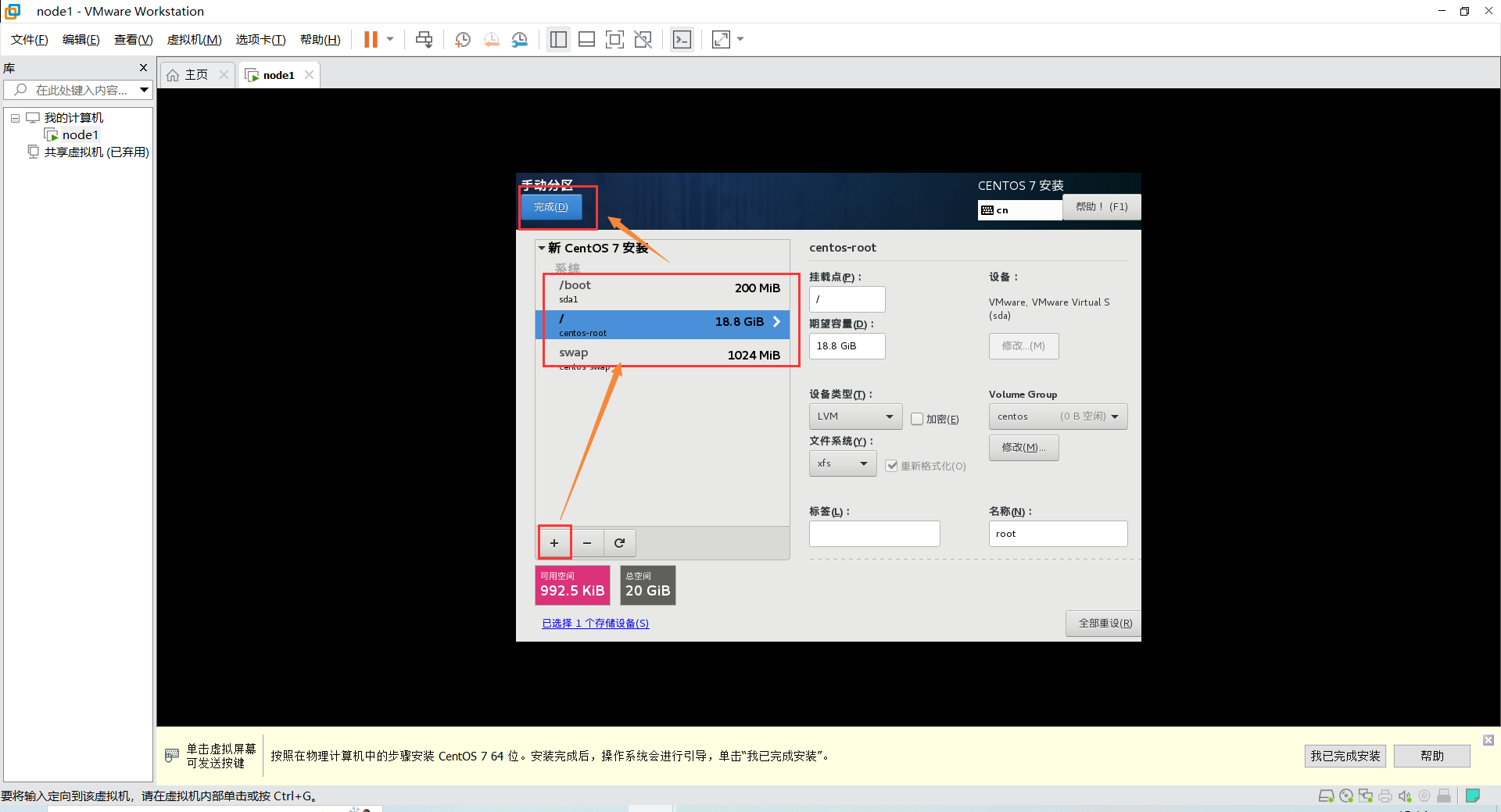Click the network adapter status icon

click(x=1366, y=796)
